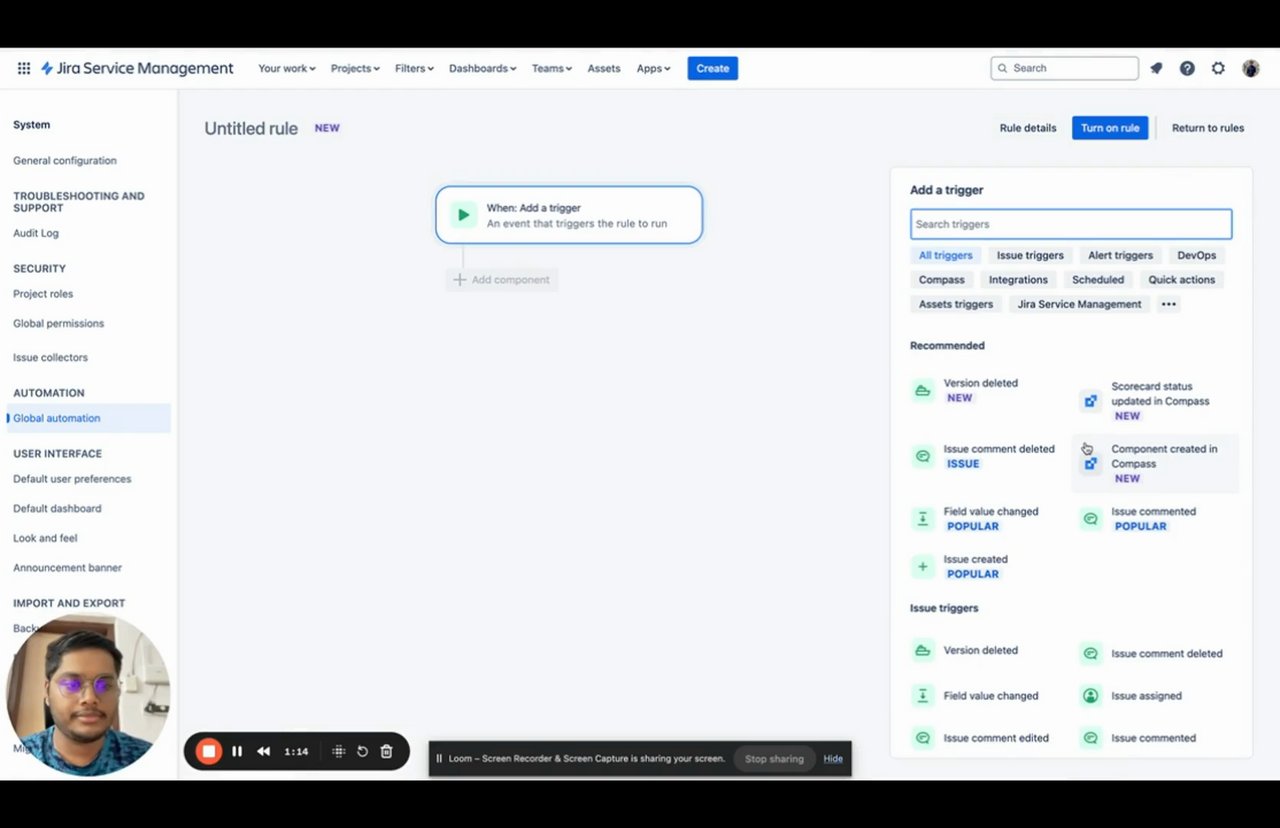Image resolution: width=1280 pixels, height=828 pixels.
Task: Pause the Loom recording
Action: click(x=237, y=751)
